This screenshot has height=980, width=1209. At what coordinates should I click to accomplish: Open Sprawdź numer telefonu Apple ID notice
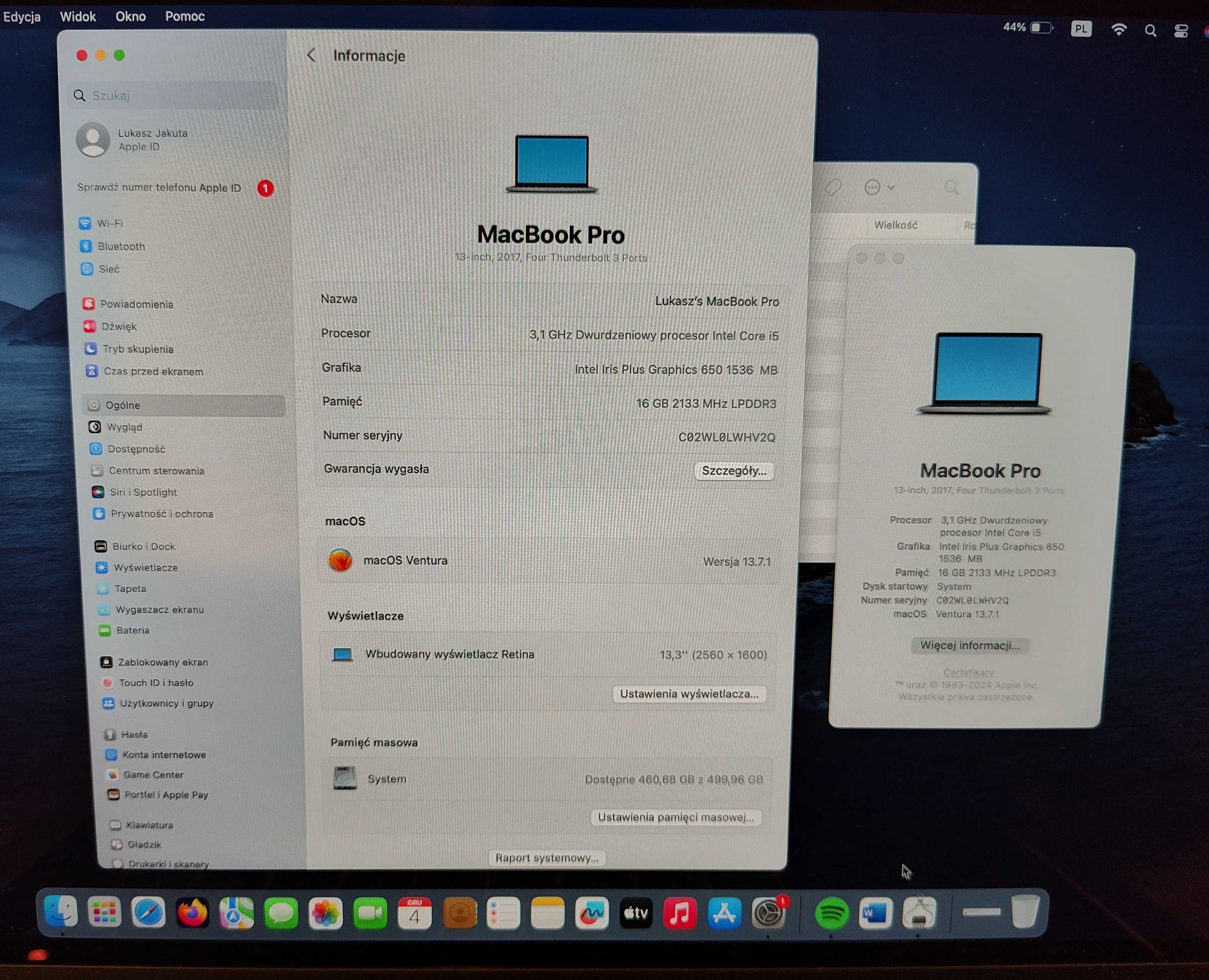pos(175,188)
